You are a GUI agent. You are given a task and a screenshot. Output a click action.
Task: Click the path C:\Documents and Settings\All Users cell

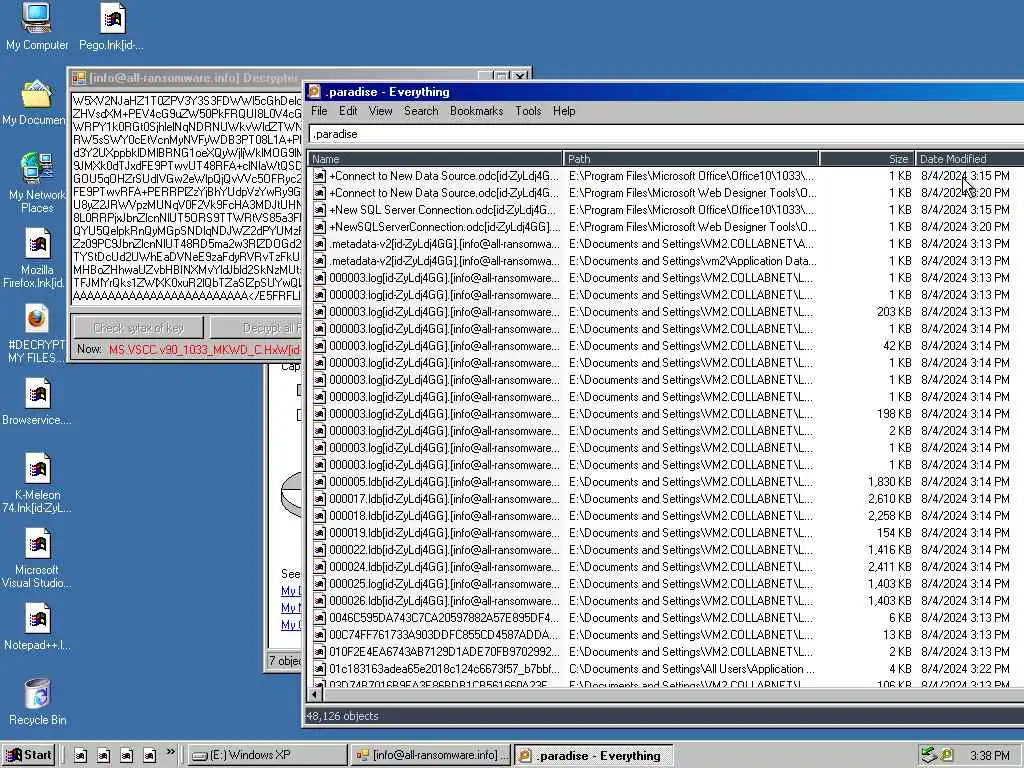[692, 669]
